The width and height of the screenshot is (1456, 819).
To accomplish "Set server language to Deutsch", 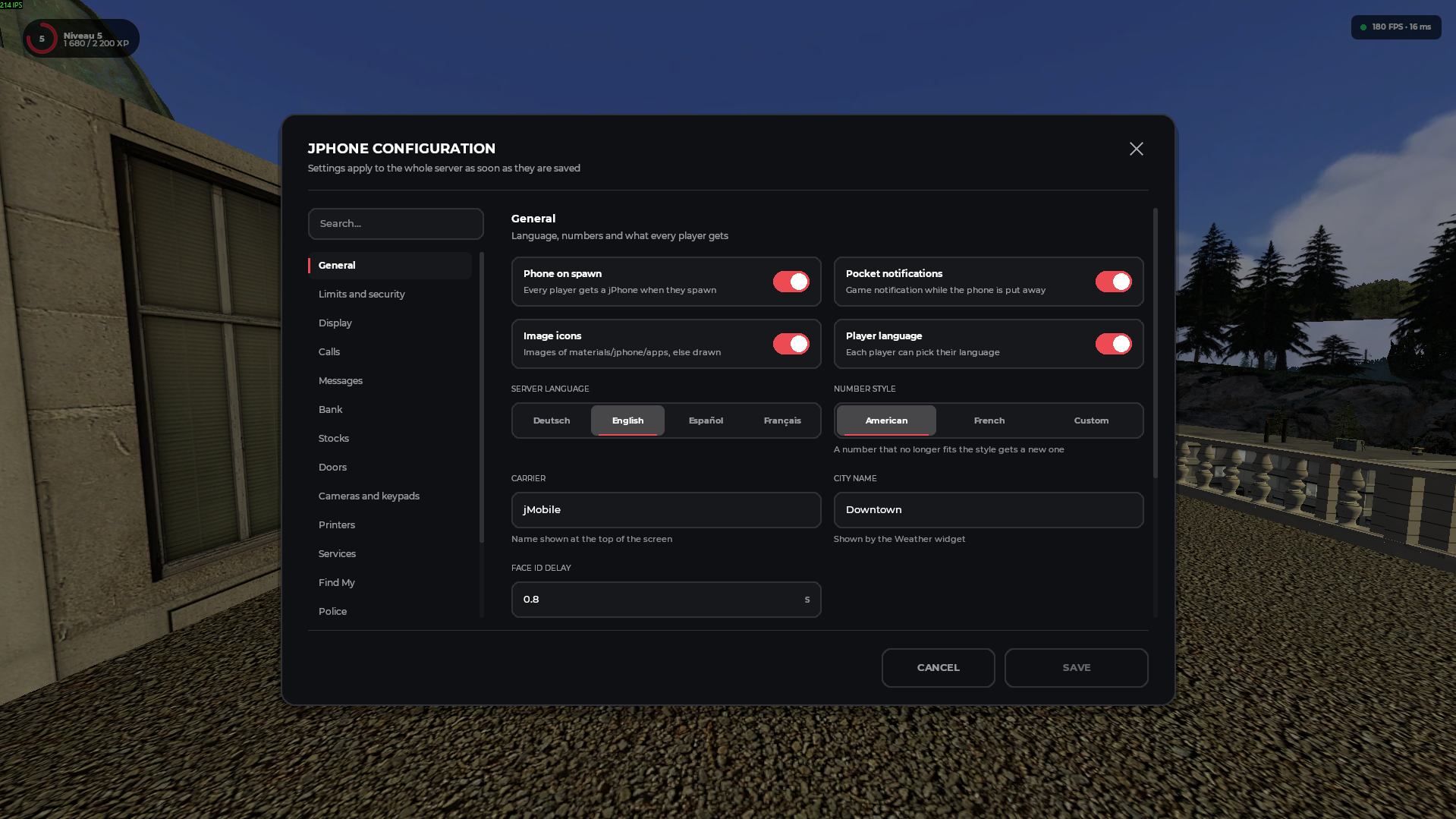I will [552, 421].
